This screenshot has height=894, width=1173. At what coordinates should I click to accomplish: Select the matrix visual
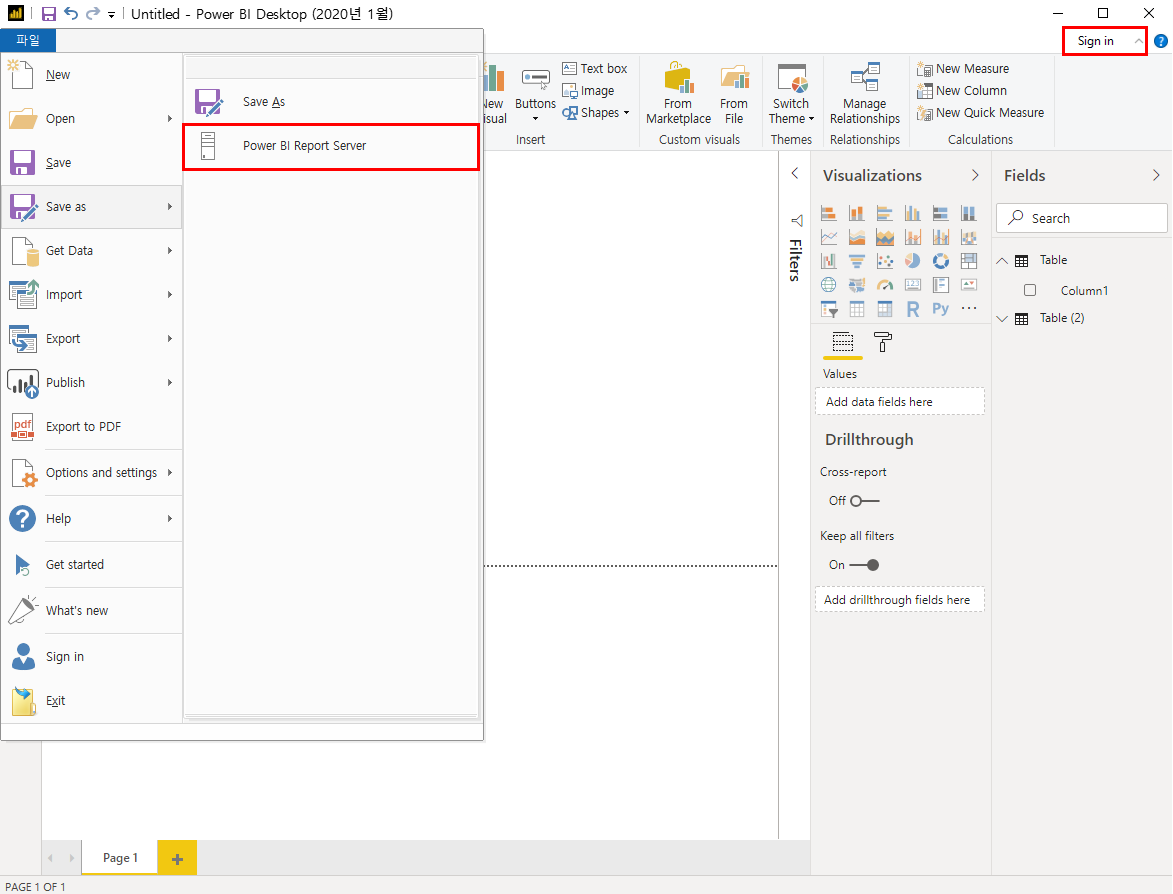coord(885,309)
